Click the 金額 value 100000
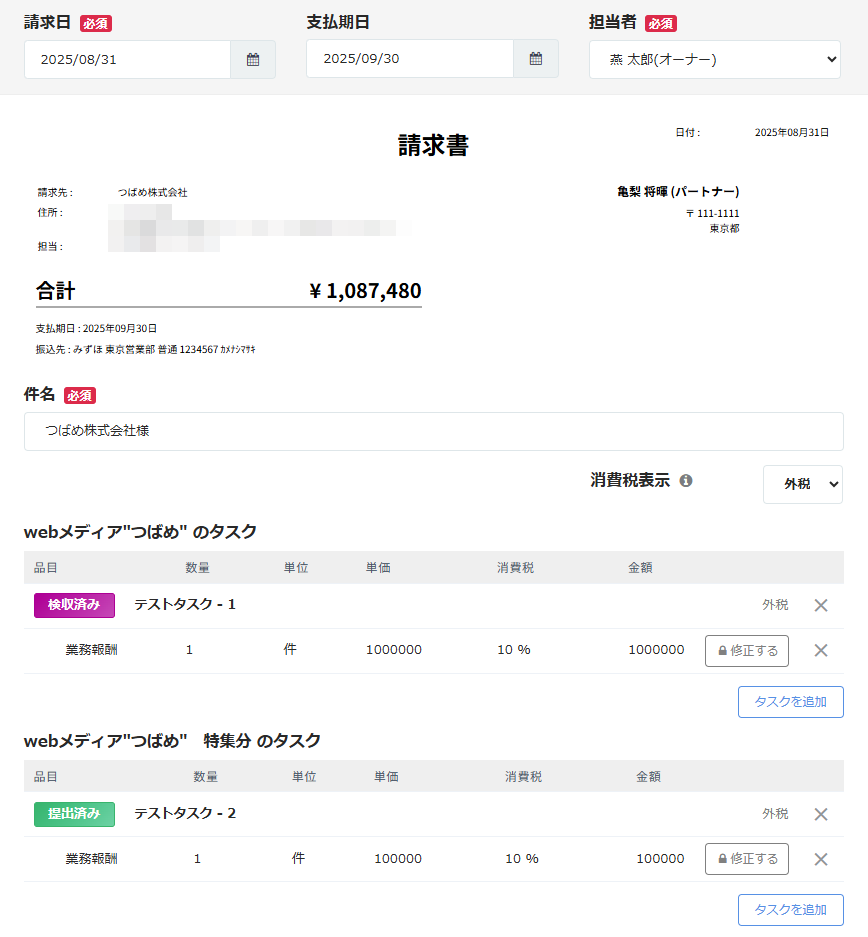 660,859
